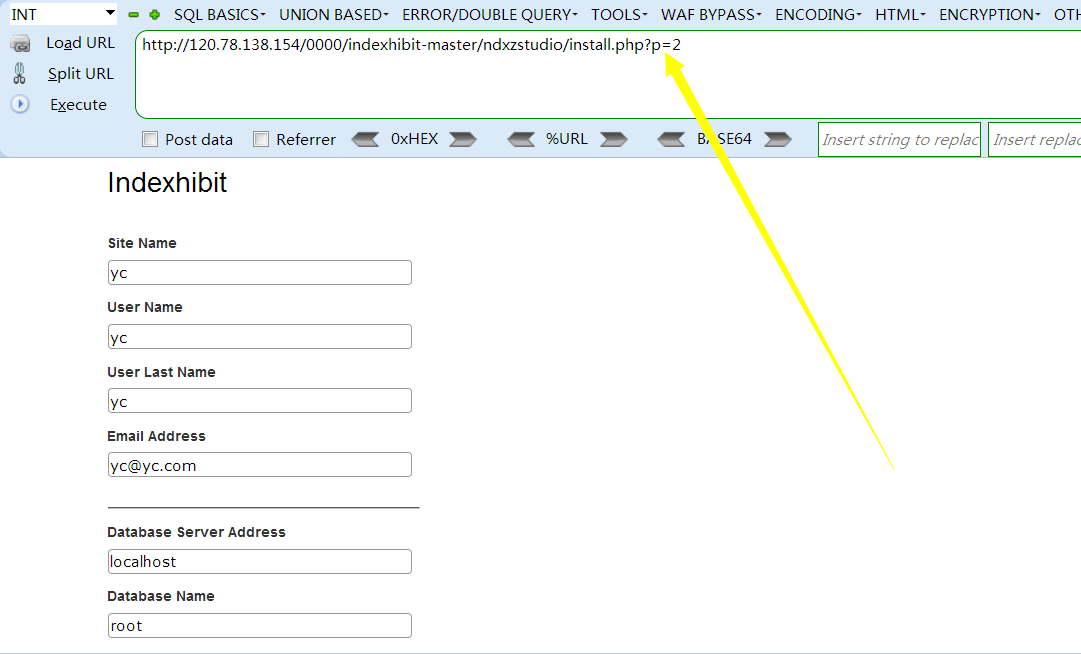Screen dimensions: 1081x654
Task: Open the ENCODING menu
Action: click(817, 15)
